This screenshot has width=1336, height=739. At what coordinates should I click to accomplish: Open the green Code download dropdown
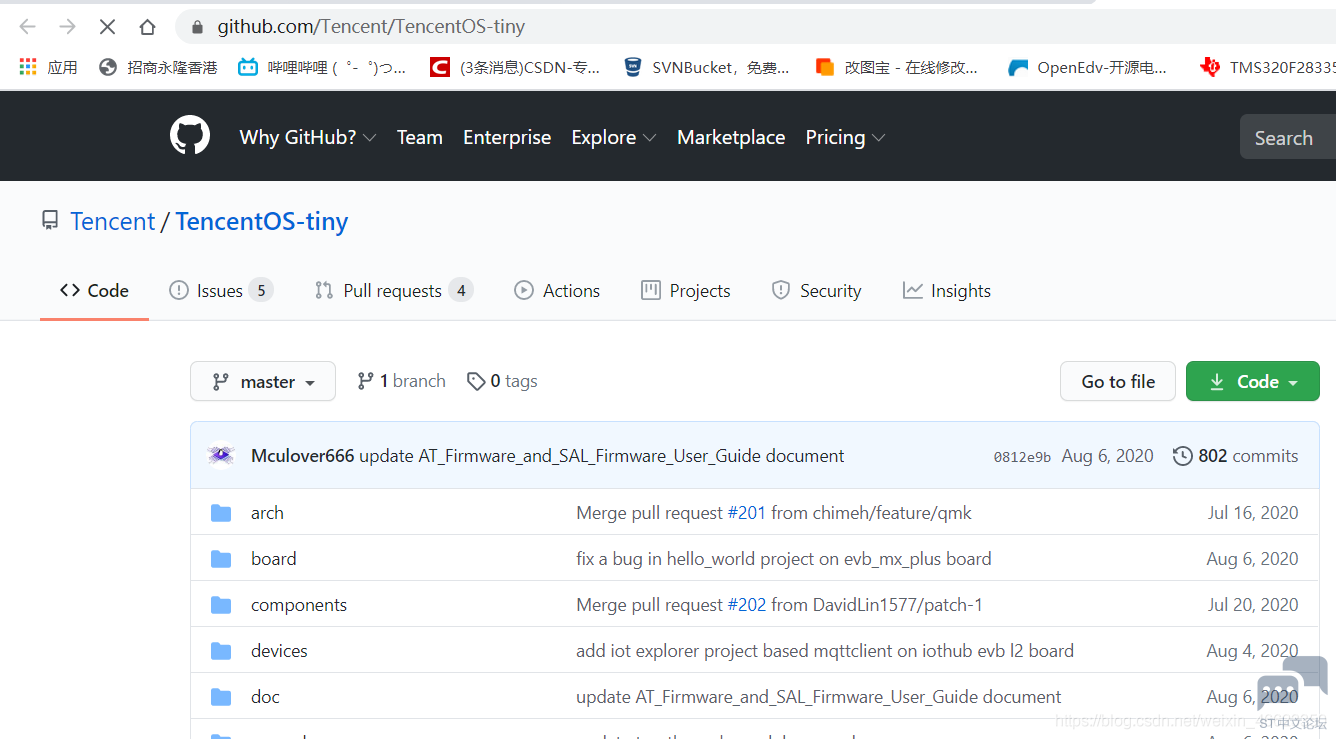(1253, 381)
